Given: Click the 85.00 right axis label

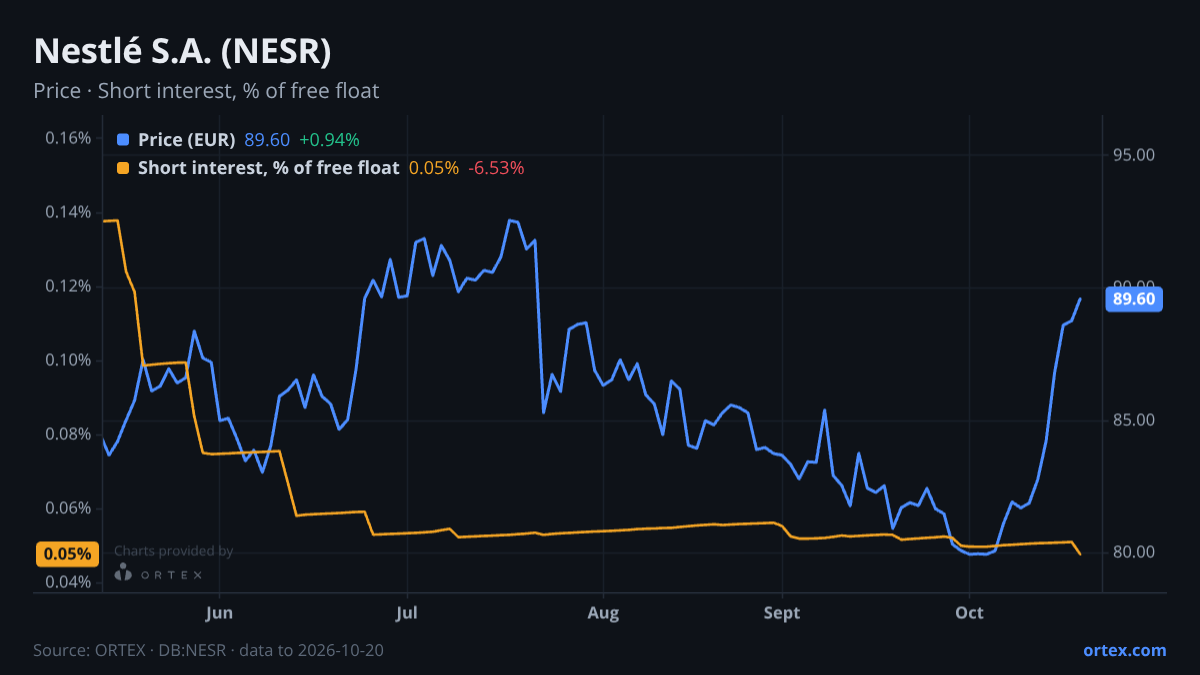Looking at the screenshot, I should click(x=1133, y=420).
